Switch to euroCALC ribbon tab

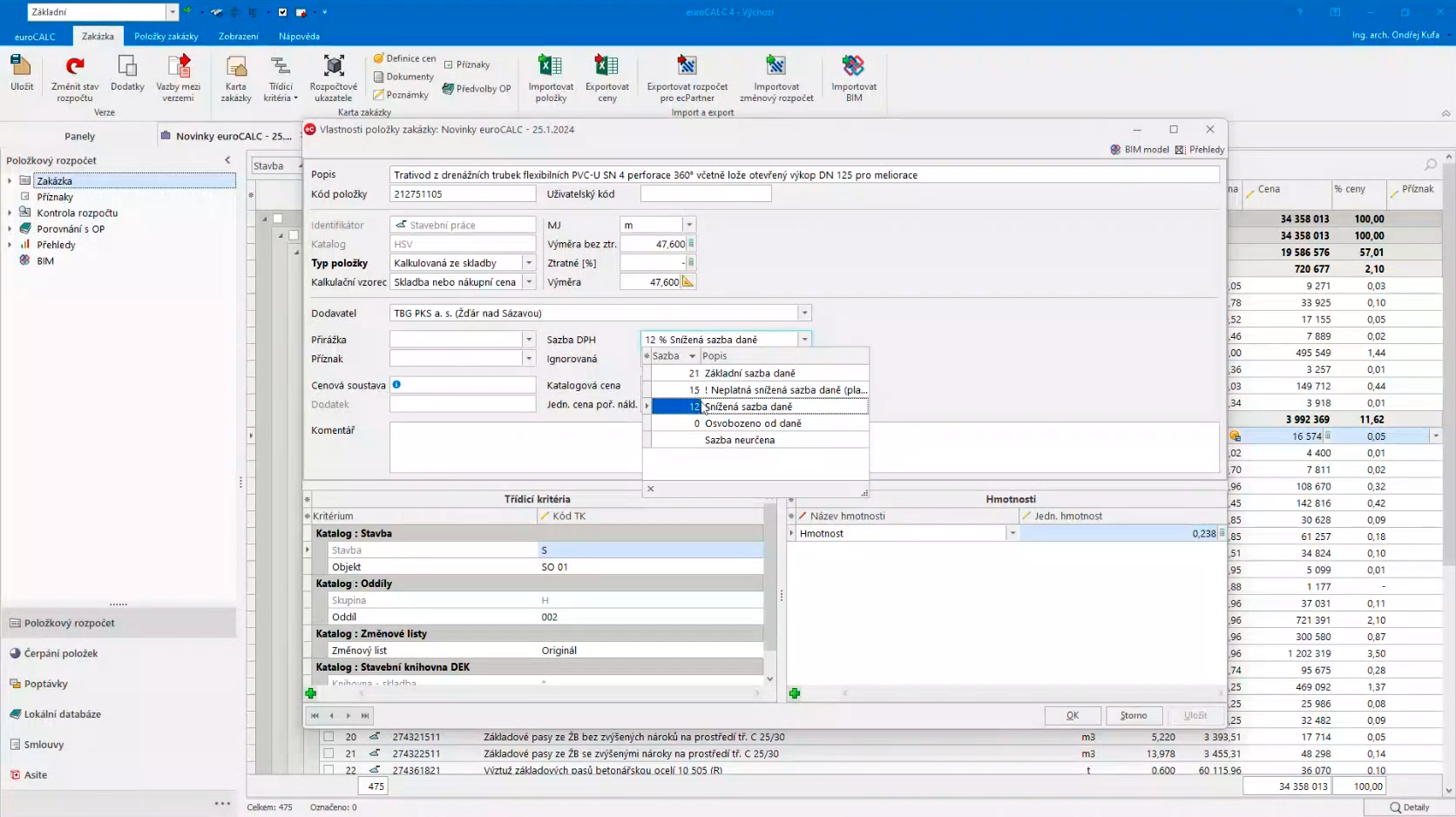coord(35,37)
